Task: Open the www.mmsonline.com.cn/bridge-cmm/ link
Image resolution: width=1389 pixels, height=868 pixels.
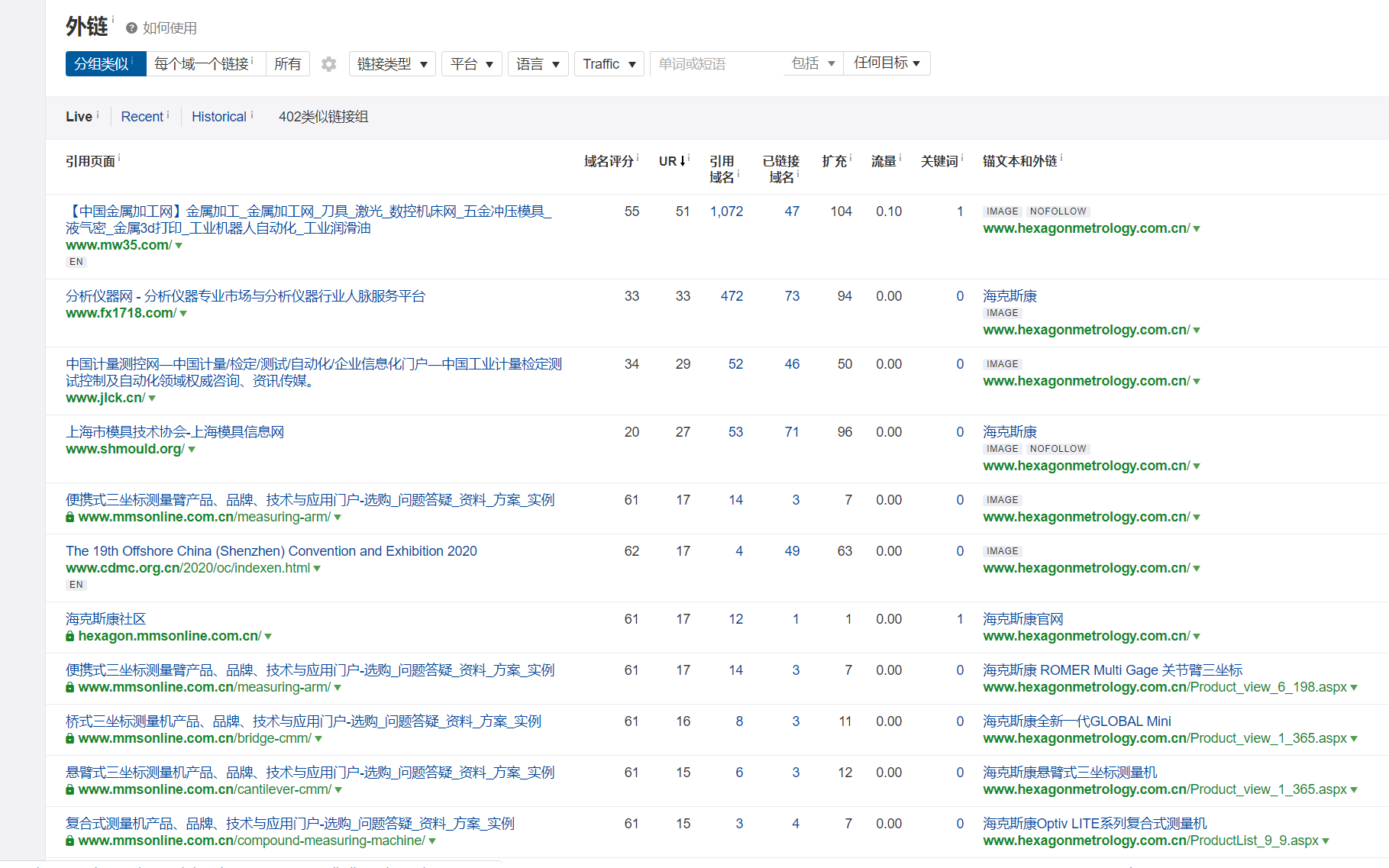Action: click(195, 738)
